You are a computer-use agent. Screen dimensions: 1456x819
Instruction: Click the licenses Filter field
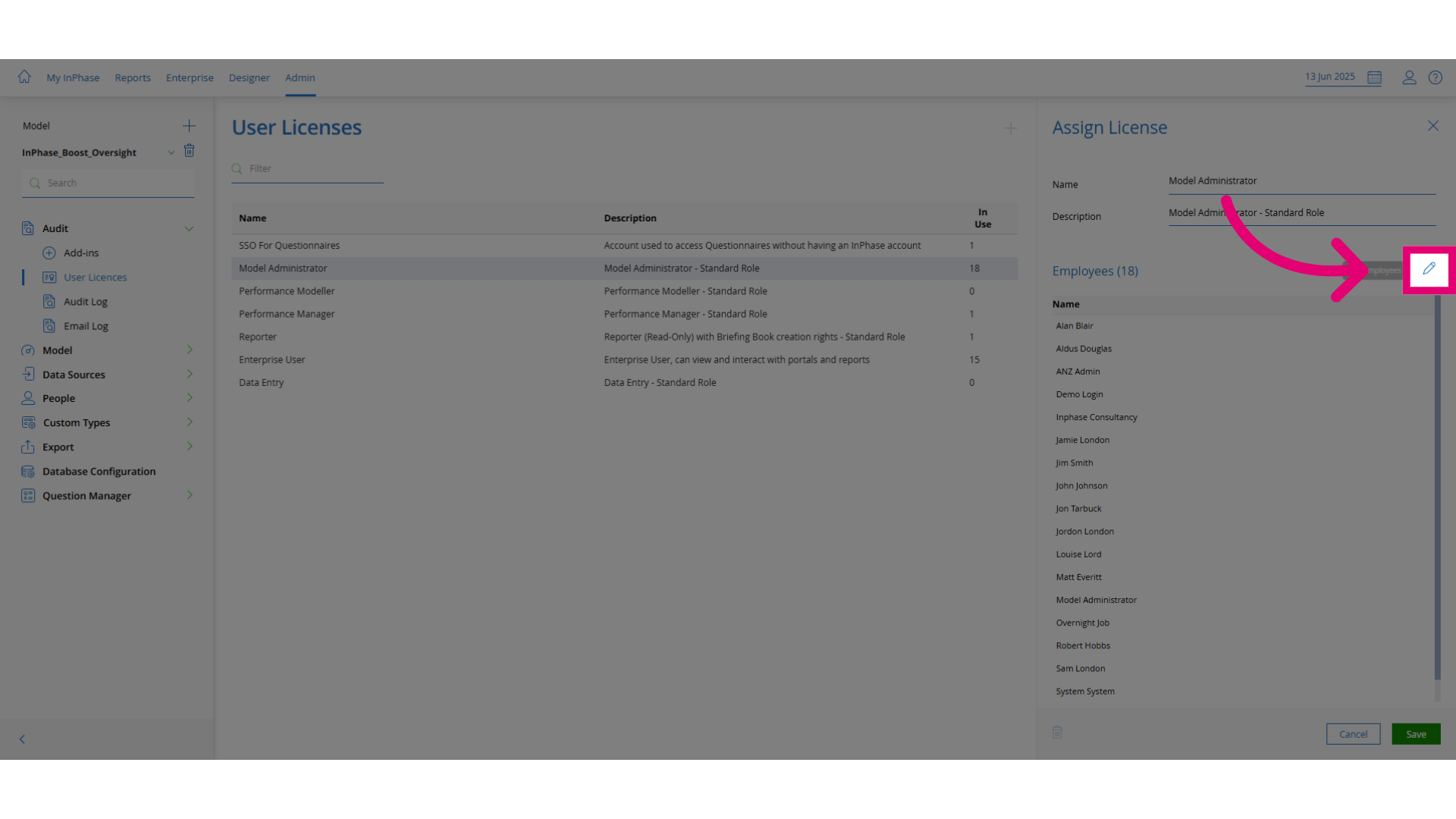pyautogui.click(x=307, y=168)
